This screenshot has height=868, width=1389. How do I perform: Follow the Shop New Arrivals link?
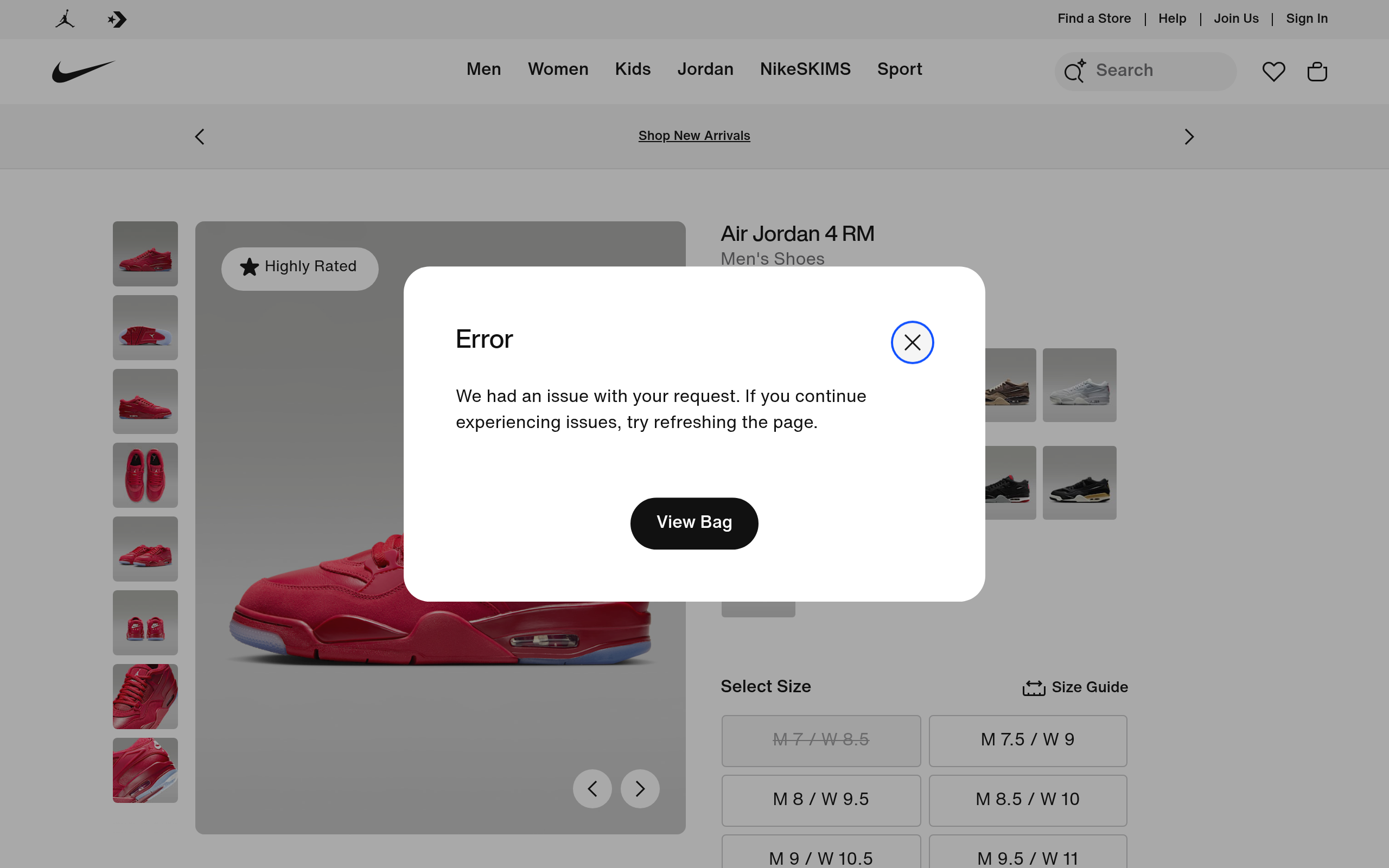694,136
